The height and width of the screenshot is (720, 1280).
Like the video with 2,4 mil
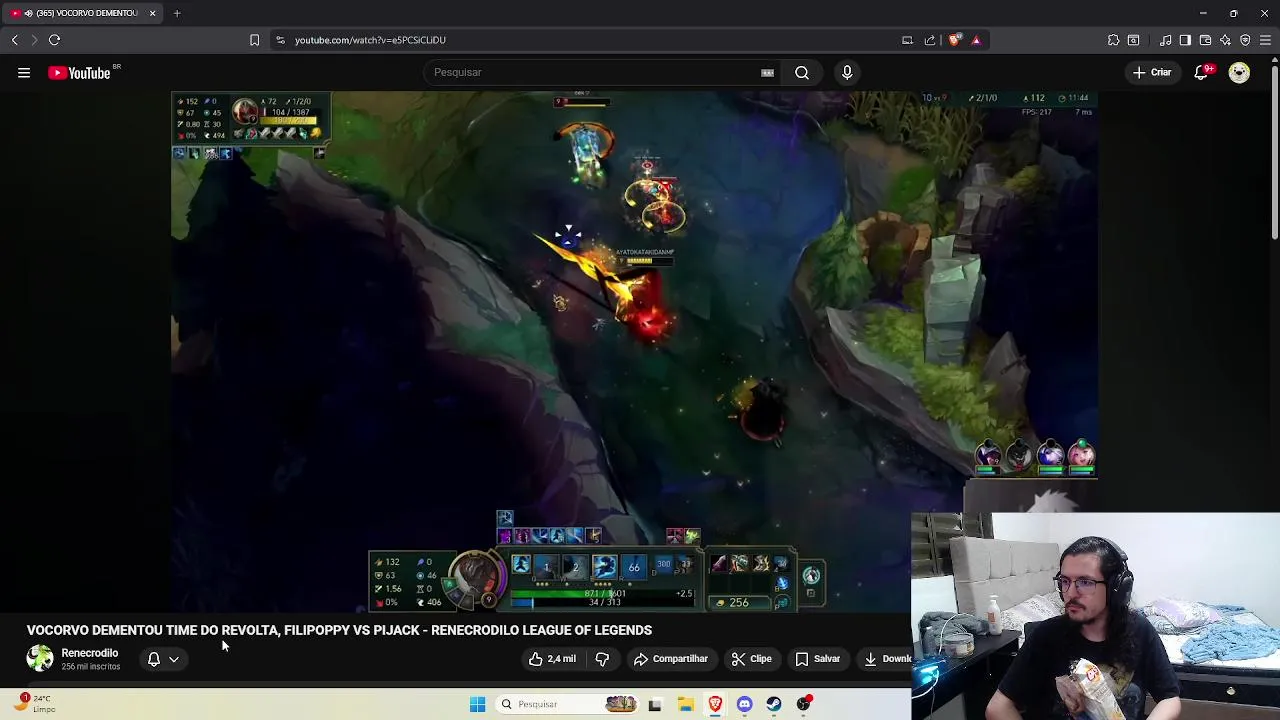click(552, 659)
